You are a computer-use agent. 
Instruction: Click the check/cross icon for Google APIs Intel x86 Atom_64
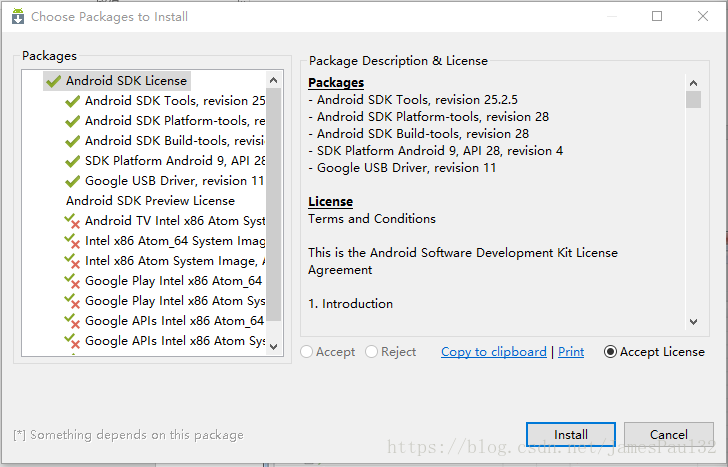72,321
